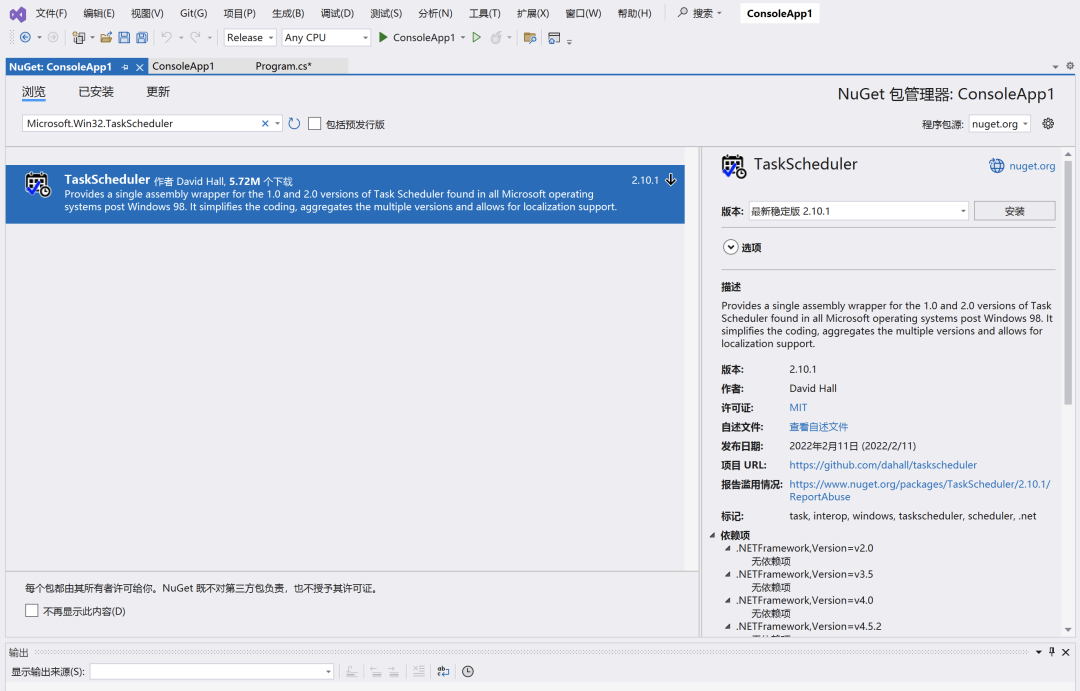The height and width of the screenshot is (691, 1080).
Task: Open NuGet package source settings gear
Action: pos(1048,123)
